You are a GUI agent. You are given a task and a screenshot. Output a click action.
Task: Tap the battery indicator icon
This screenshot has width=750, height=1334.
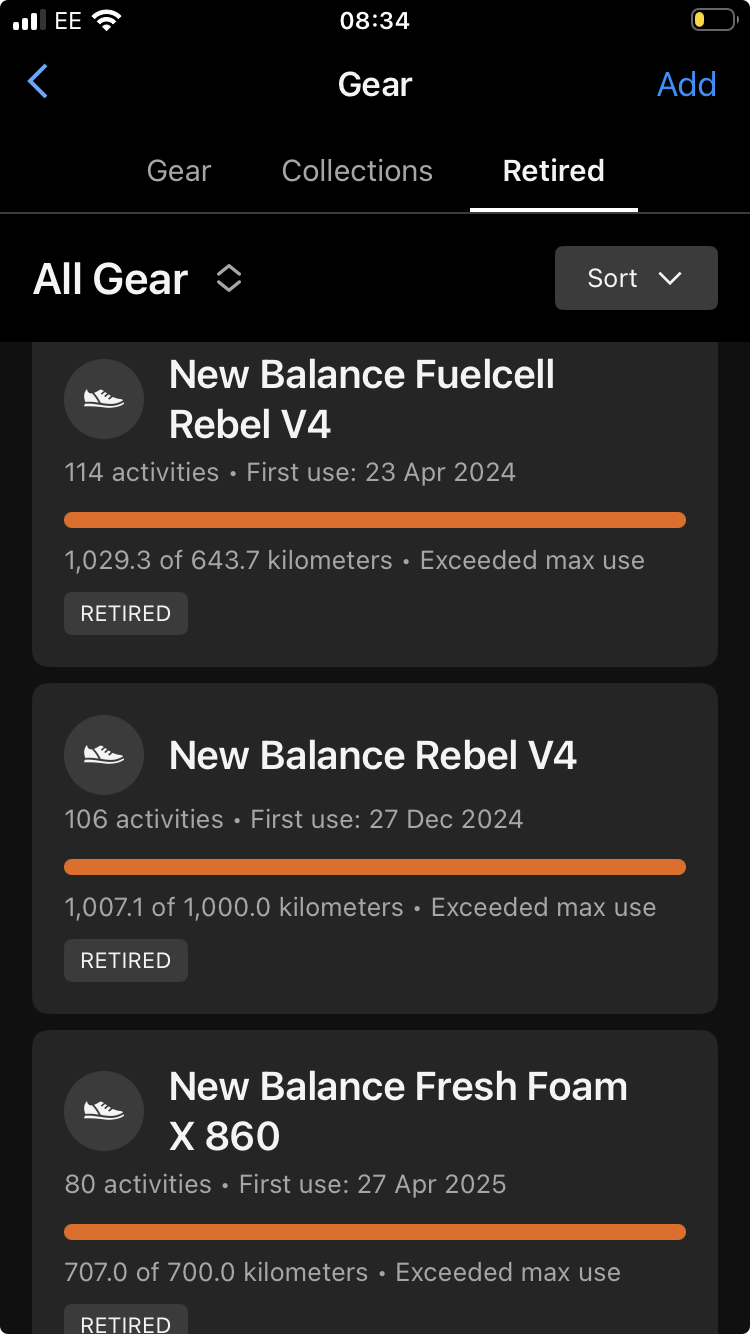(713, 20)
